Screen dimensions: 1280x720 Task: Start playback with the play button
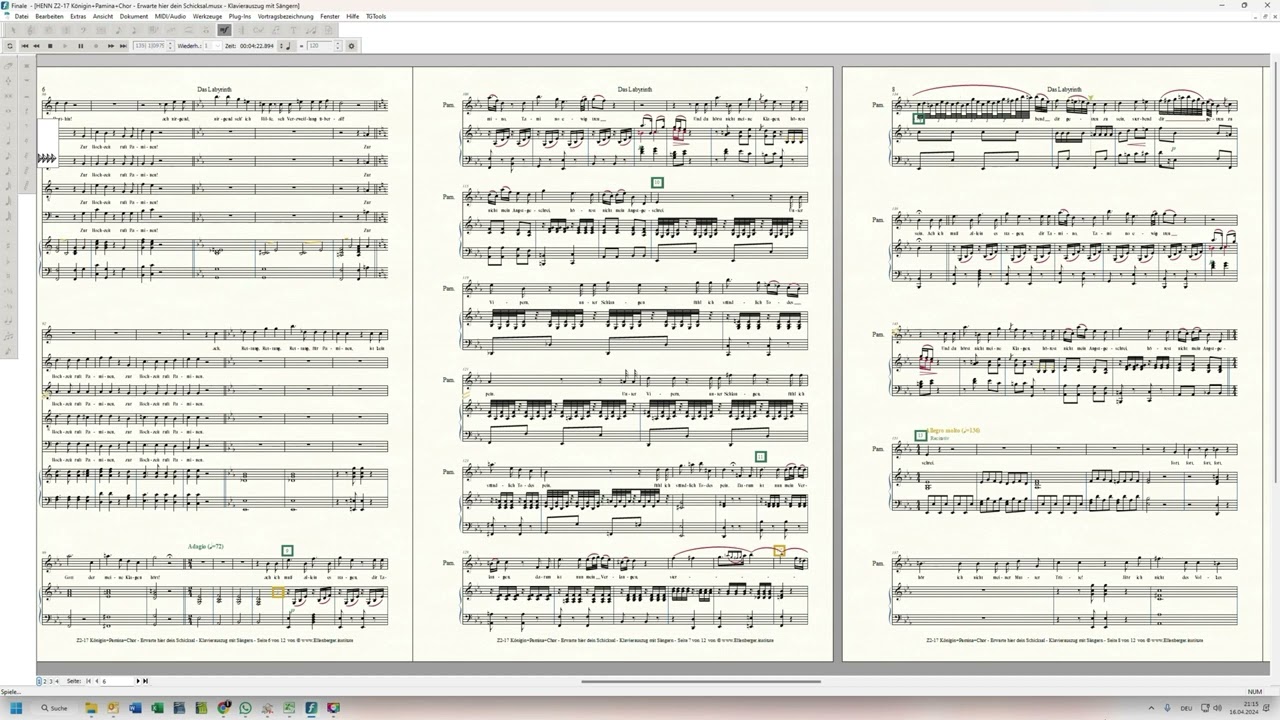[65, 46]
